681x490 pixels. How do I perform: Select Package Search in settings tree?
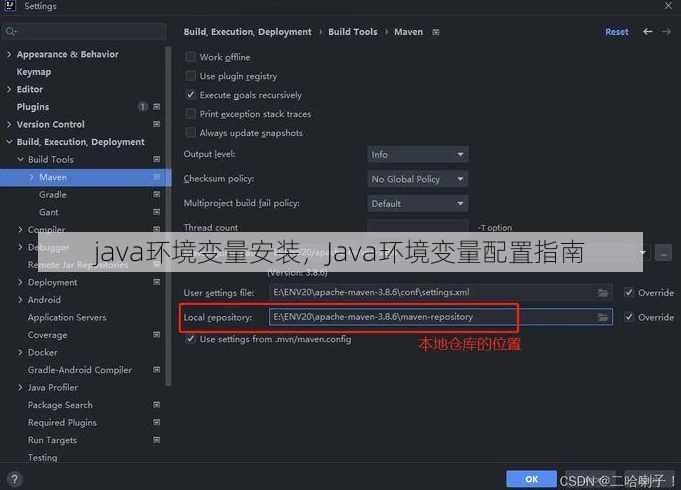60,405
